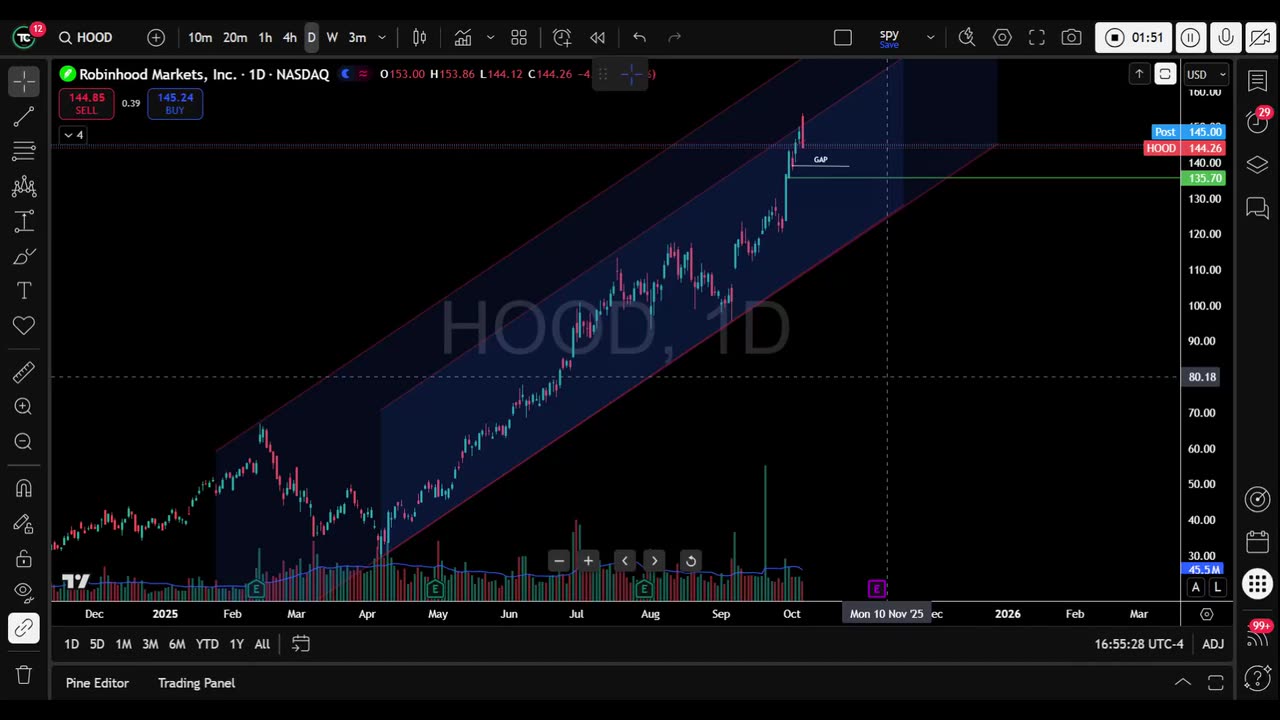Select the ruler measure tool
Image resolution: width=1280 pixels, height=720 pixels.
point(24,372)
